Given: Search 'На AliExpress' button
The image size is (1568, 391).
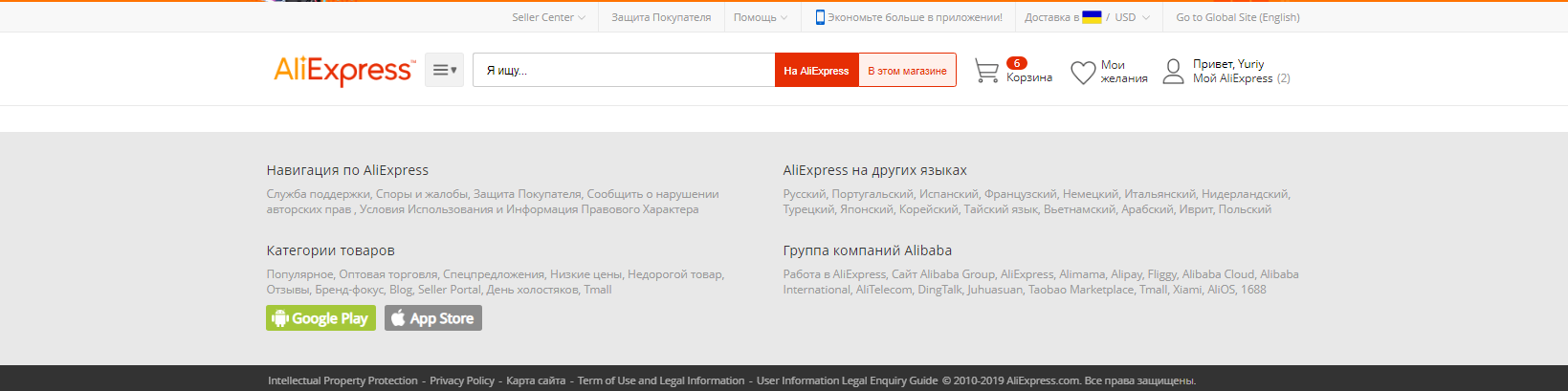Looking at the screenshot, I should (x=816, y=70).
